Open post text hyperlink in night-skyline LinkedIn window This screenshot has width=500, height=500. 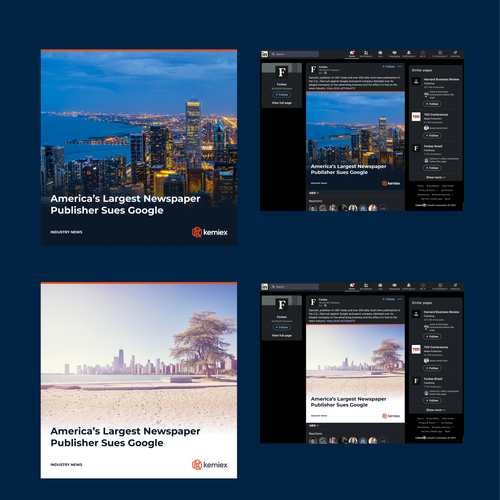tap(341, 88)
